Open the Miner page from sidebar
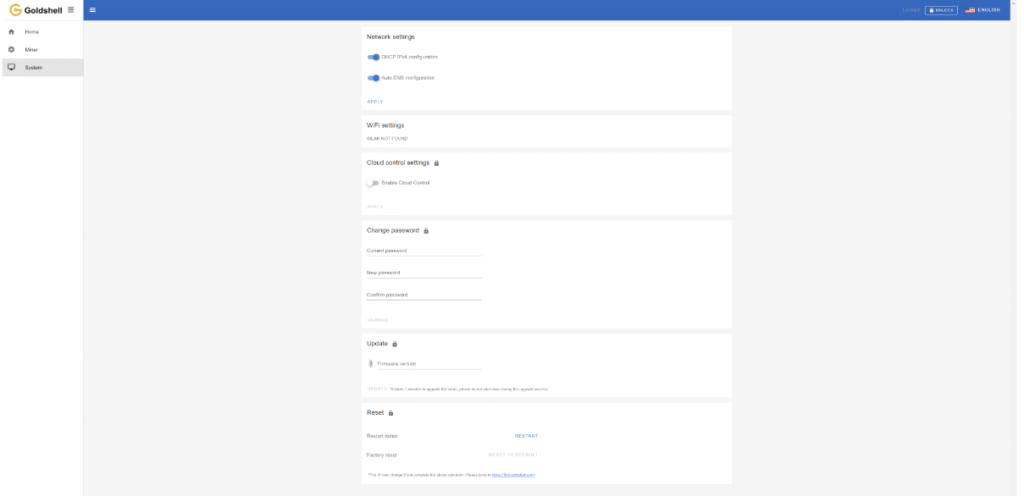Viewport: 1024px width, 496px height. tap(32, 49)
